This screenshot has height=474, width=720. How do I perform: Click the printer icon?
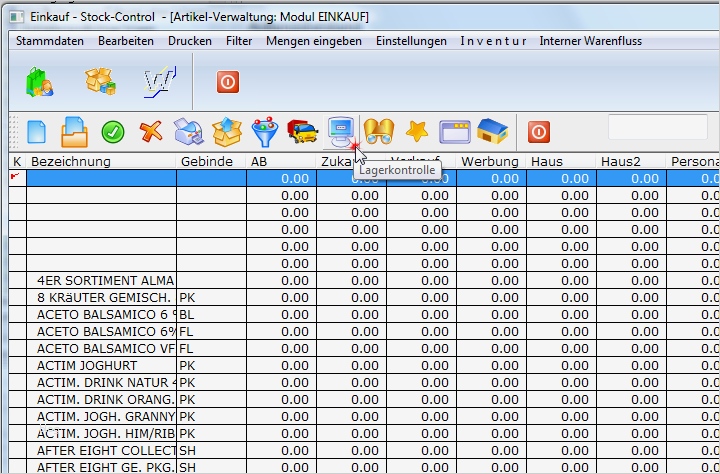click(x=189, y=132)
